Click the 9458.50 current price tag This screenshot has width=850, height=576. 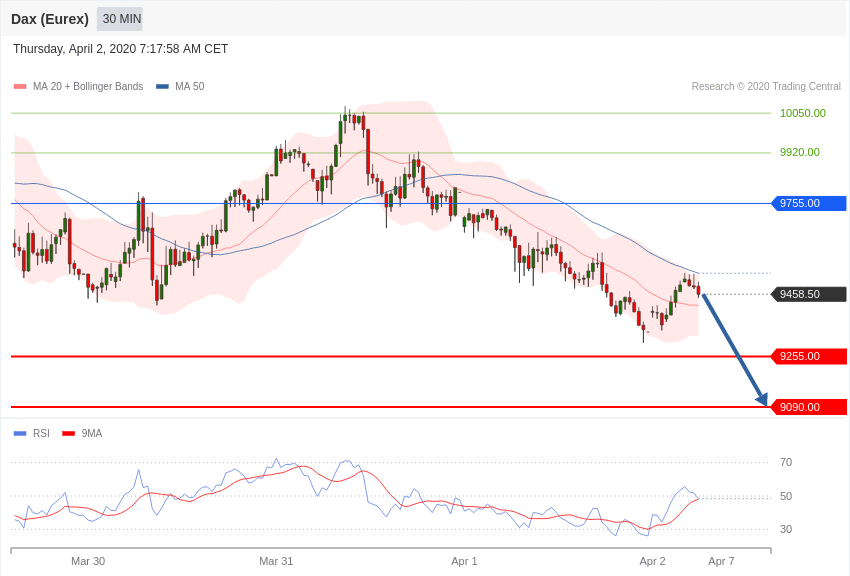[x=809, y=294]
